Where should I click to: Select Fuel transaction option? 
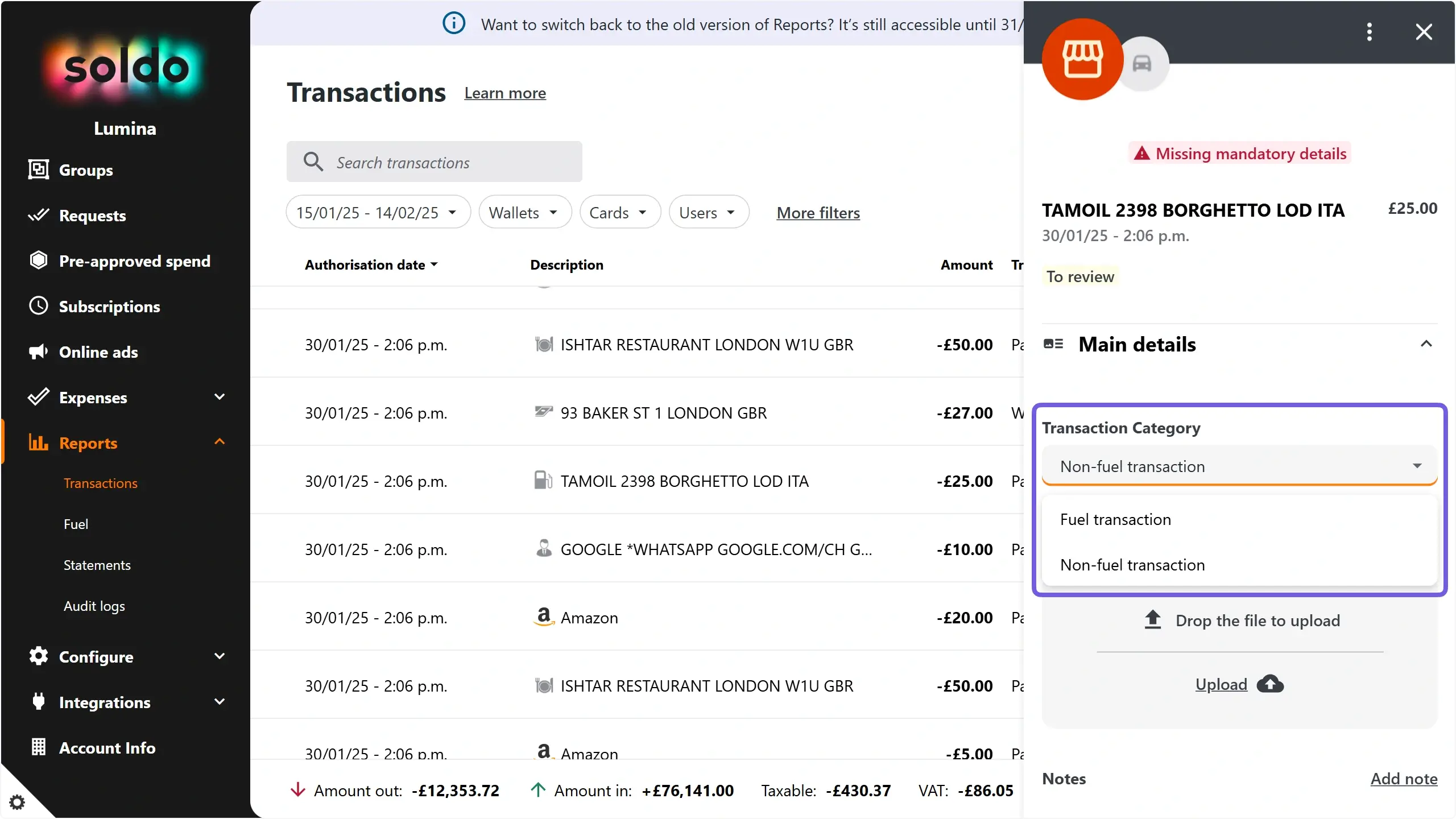pyautogui.click(x=1115, y=519)
